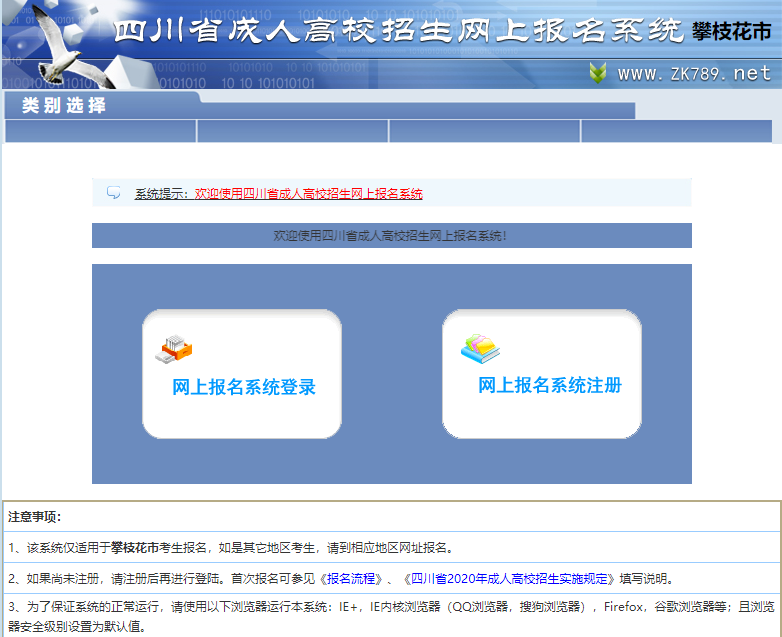Click the colorful books icon above the register link
Viewport: 782px width, 637px height.
coord(480,349)
